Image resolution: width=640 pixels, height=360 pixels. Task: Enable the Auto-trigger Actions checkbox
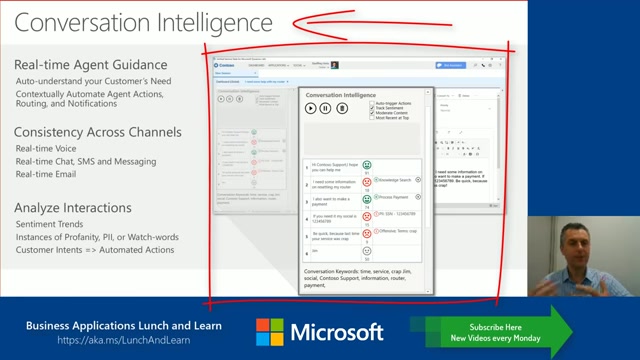pyautogui.click(x=372, y=103)
